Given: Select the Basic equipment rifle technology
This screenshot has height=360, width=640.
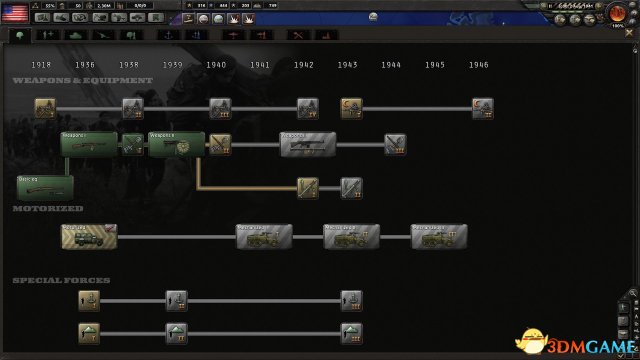Looking at the screenshot, I should [x=45, y=188].
